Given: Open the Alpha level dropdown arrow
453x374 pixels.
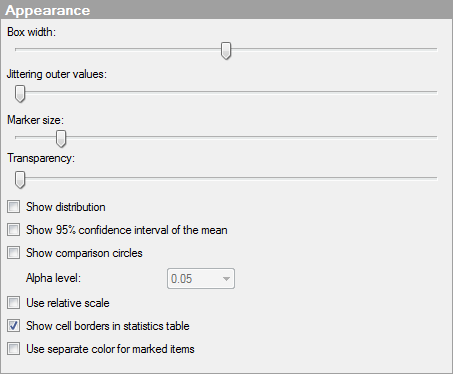Looking at the screenshot, I should (226, 279).
